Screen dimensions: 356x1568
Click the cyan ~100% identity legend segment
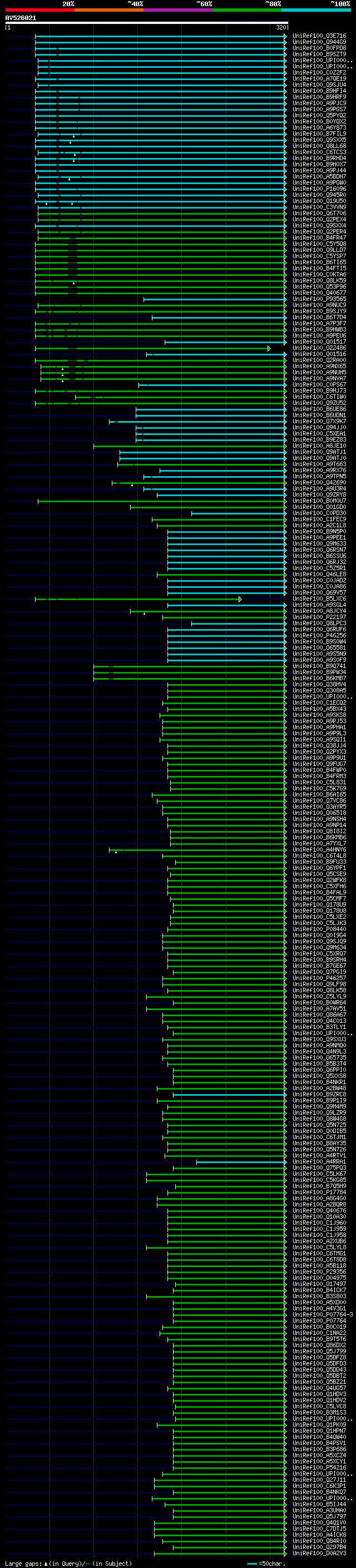[x=317, y=10]
